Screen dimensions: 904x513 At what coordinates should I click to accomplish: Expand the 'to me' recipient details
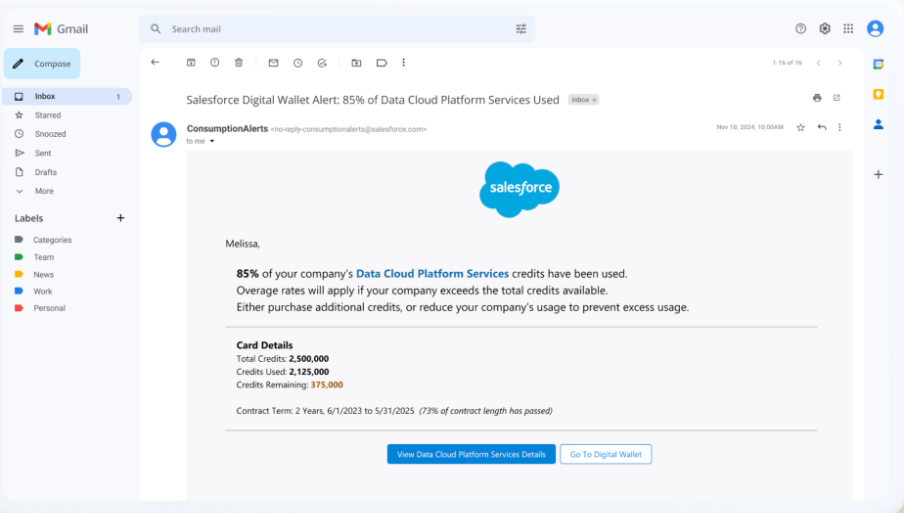[x=212, y=141]
